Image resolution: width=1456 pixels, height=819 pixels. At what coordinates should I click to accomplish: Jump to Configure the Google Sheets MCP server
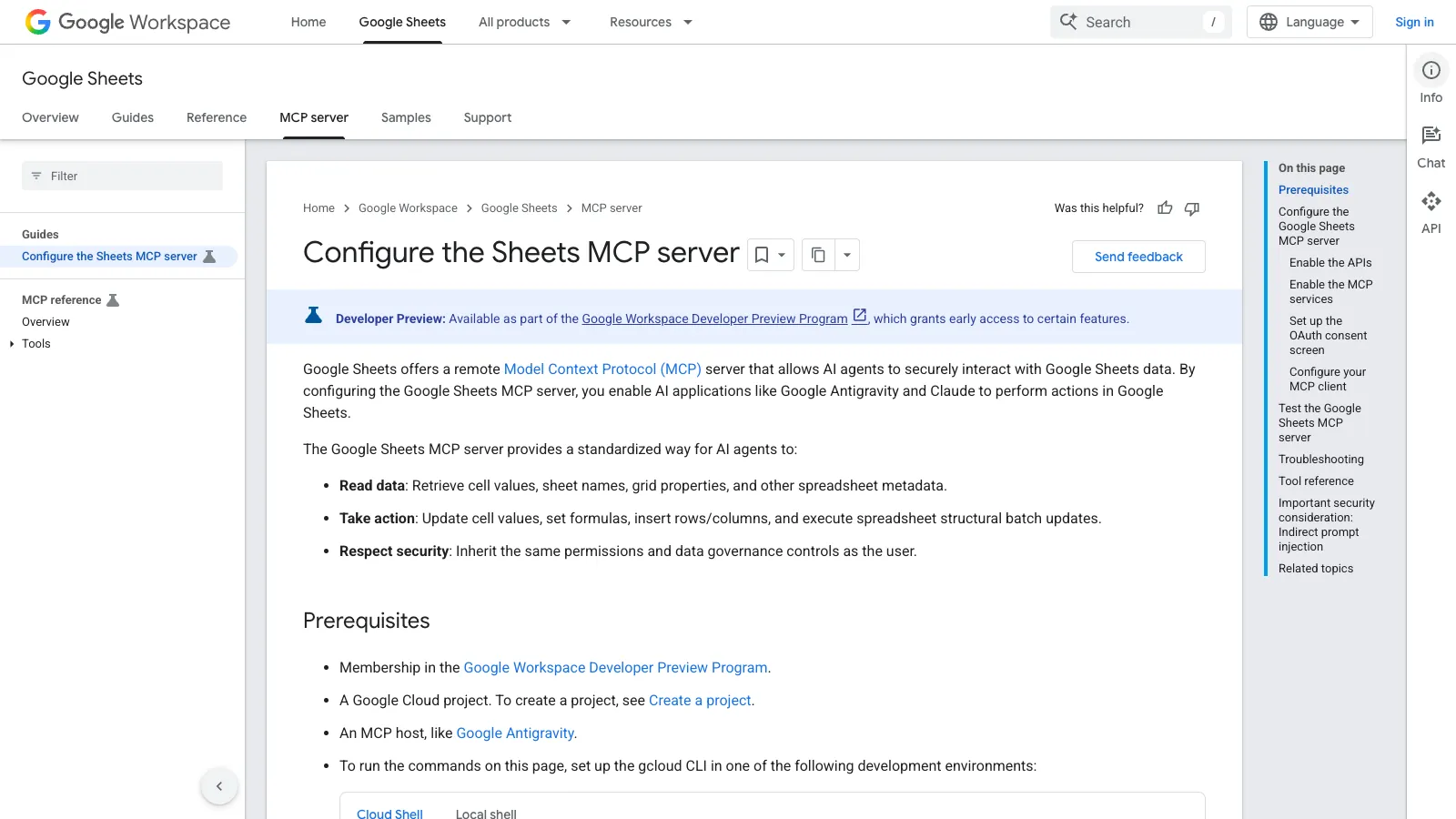[x=1316, y=227]
